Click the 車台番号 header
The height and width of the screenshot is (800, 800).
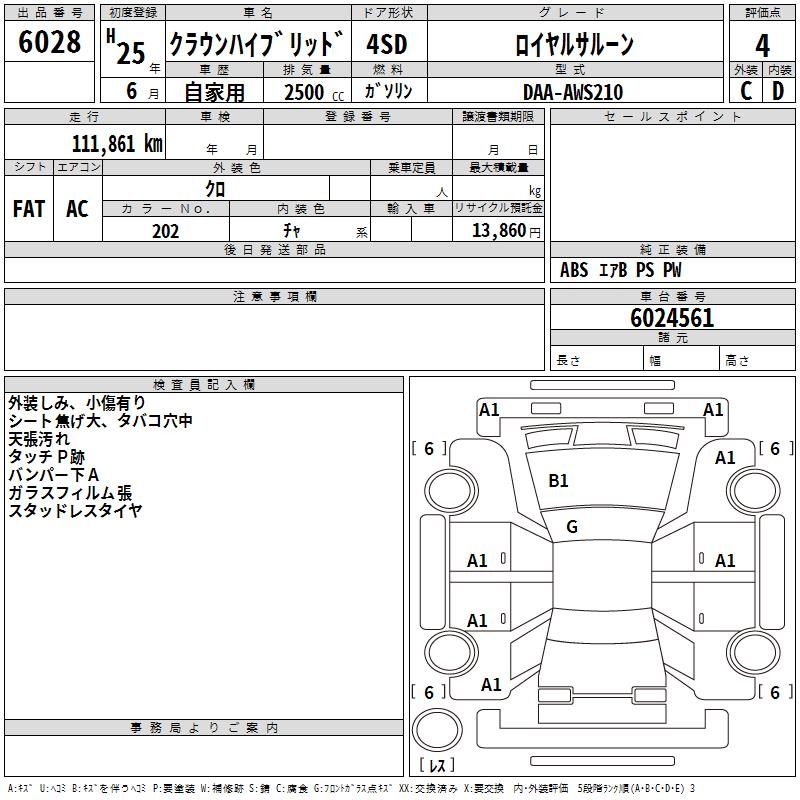click(672, 296)
